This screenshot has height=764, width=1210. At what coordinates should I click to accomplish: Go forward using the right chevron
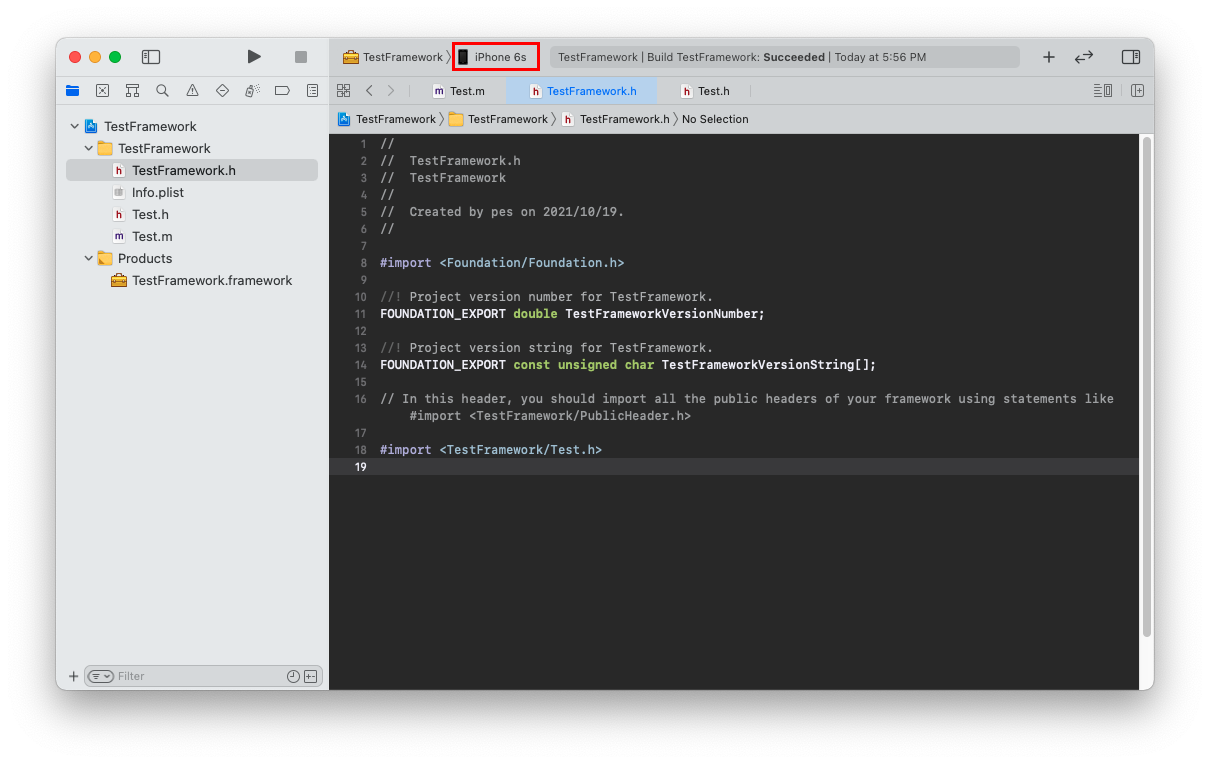pyautogui.click(x=391, y=90)
